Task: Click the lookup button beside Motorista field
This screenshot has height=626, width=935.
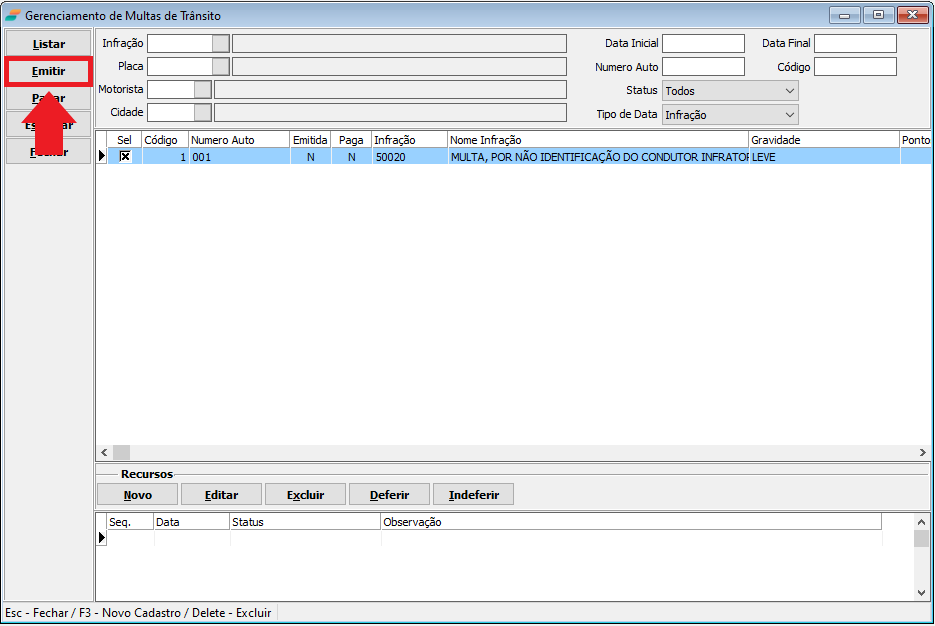Action: pos(203,90)
